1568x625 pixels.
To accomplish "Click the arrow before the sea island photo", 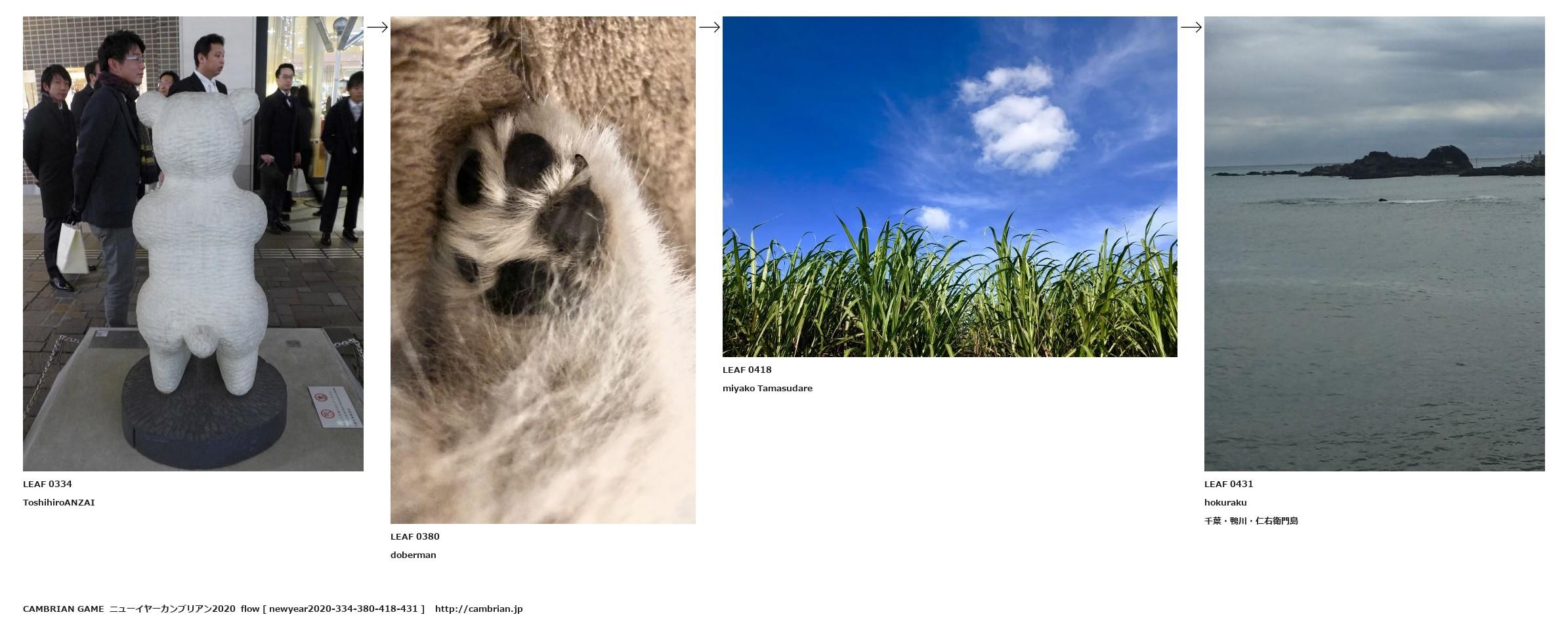I will pyautogui.click(x=1191, y=27).
